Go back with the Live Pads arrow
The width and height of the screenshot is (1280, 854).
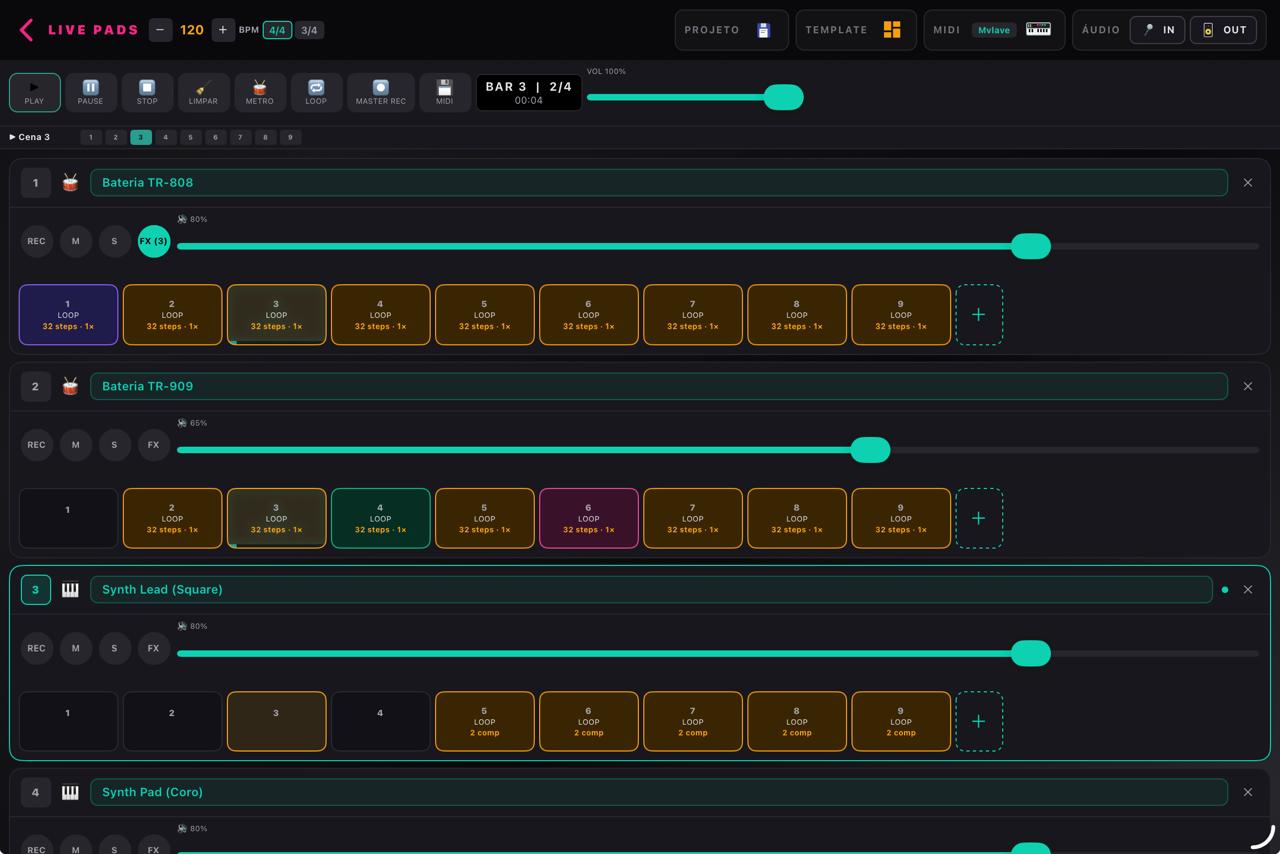tap(26, 30)
